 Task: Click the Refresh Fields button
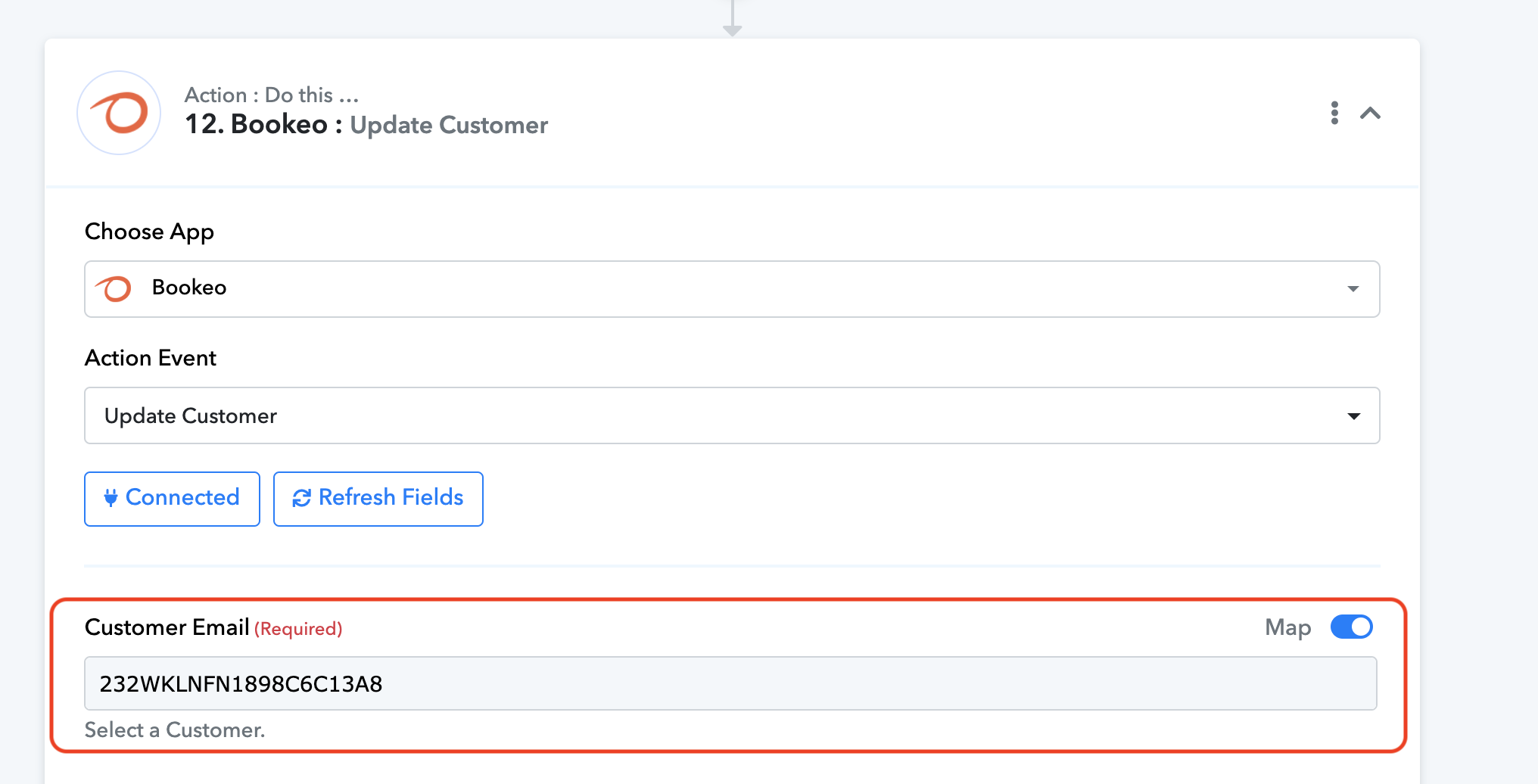click(x=378, y=499)
